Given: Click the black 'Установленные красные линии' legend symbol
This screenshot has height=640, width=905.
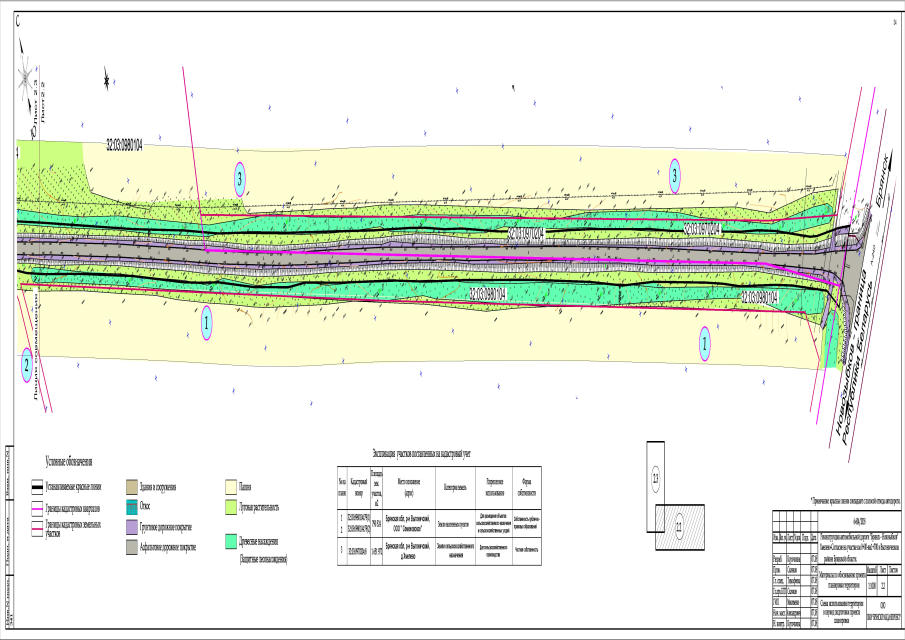Looking at the screenshot, I should point(36,488).
